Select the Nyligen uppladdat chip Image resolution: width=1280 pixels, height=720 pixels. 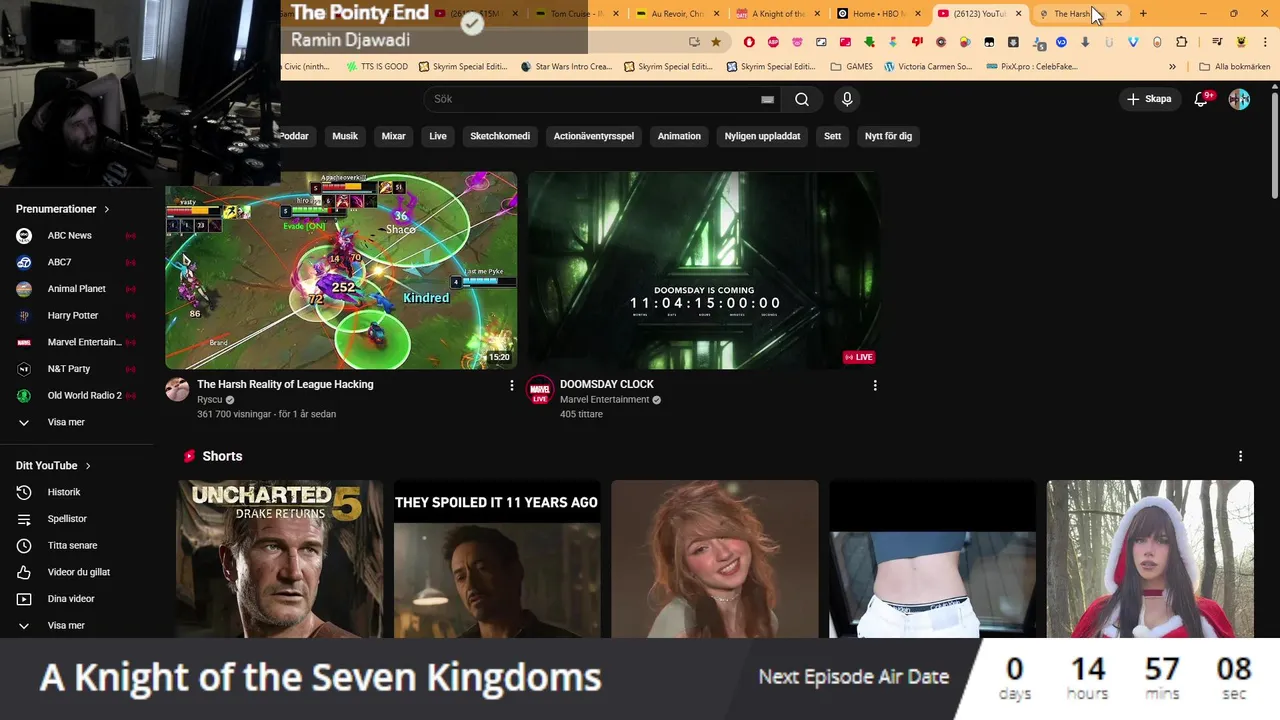[763, 136]
